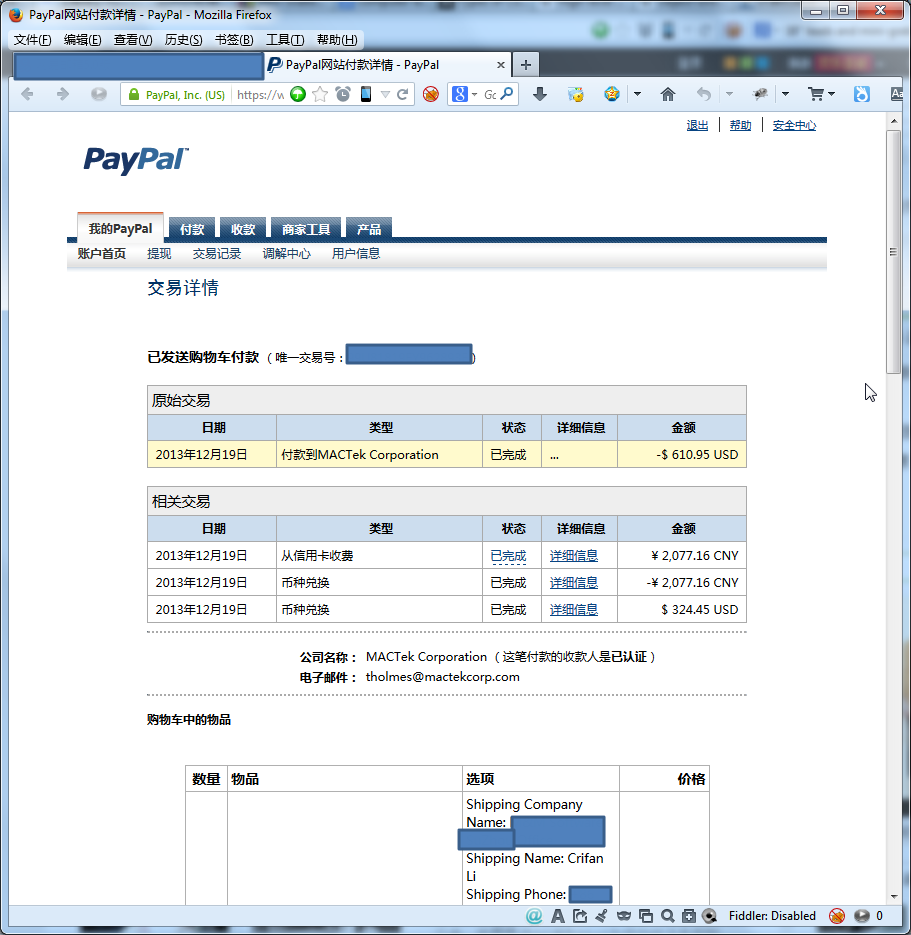Click the letter A icon in status bar
Viewport: 911px width, 935px height.
(x=557, y=916)
